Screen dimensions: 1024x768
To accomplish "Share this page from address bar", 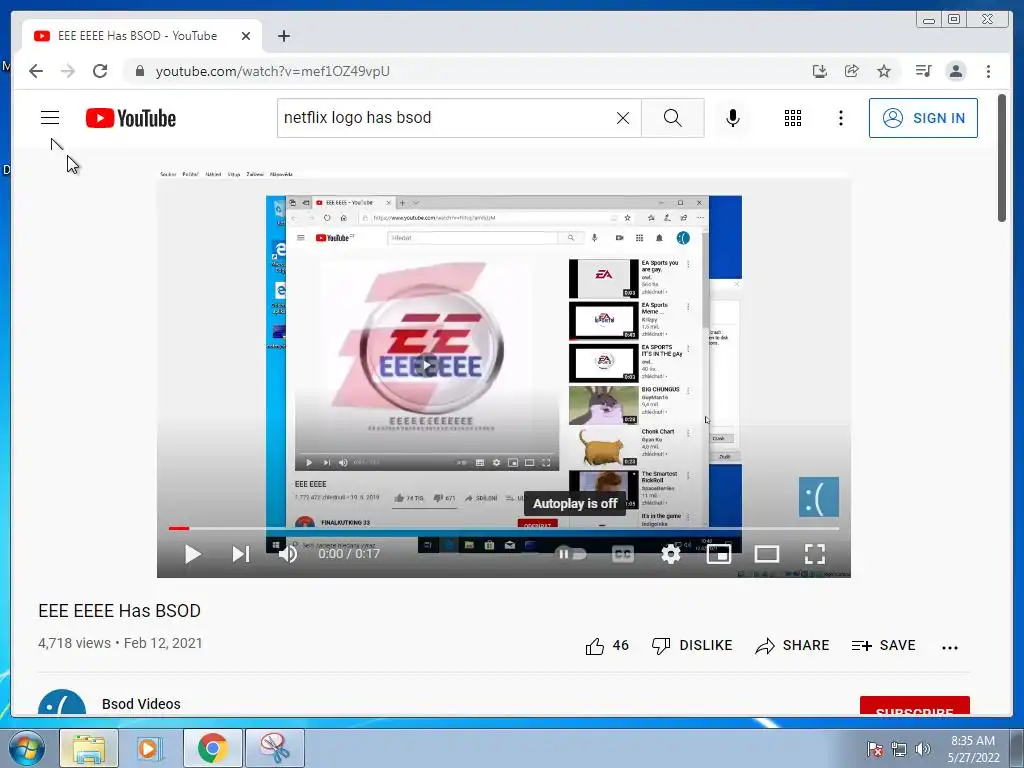I will pos(852,71).
